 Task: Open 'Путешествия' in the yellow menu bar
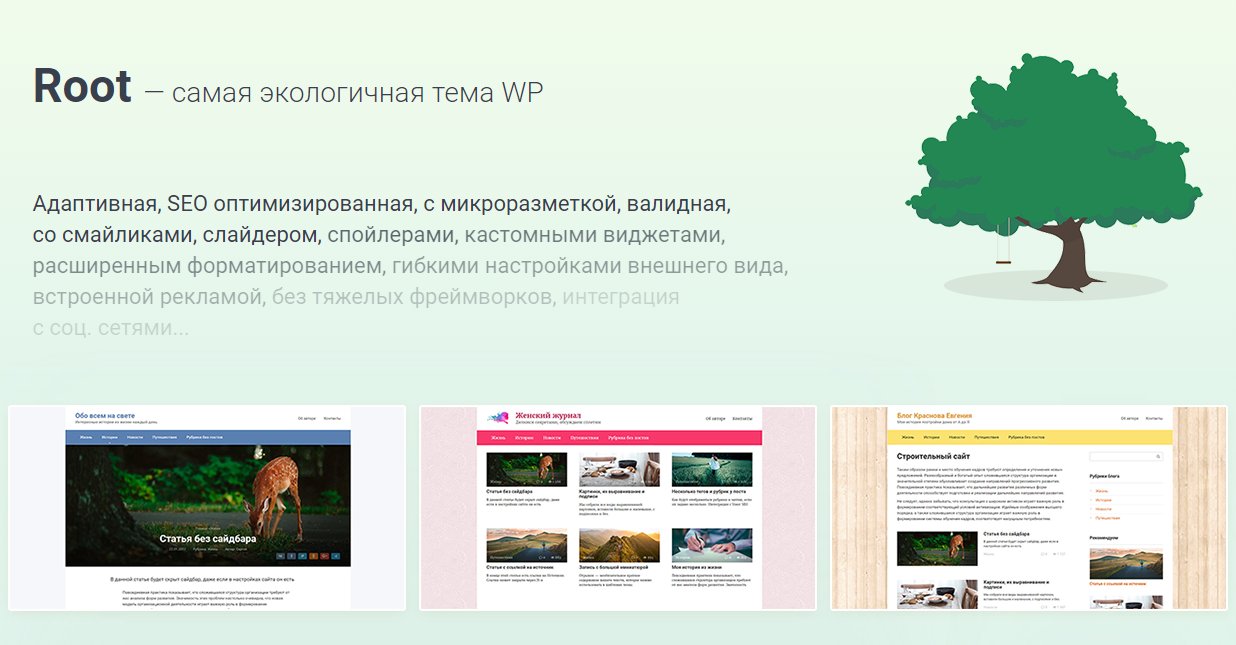click(986, 437)
